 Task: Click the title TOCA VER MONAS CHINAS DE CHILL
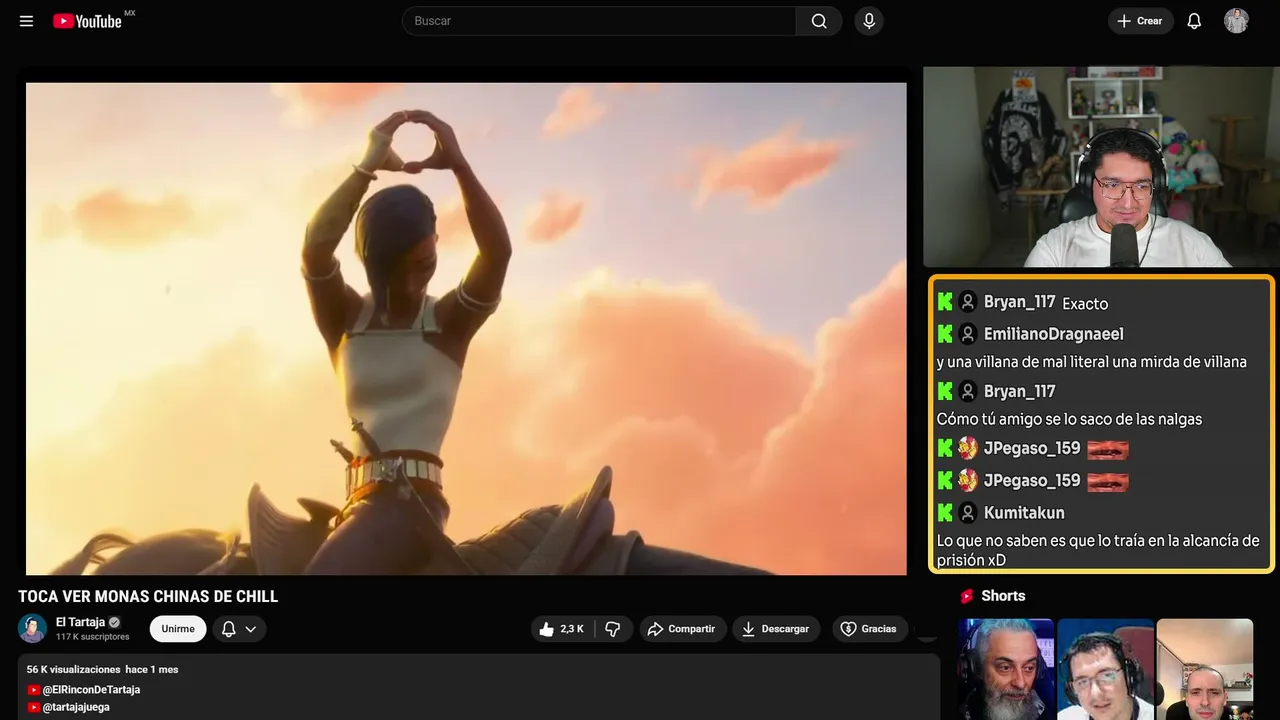148,597
